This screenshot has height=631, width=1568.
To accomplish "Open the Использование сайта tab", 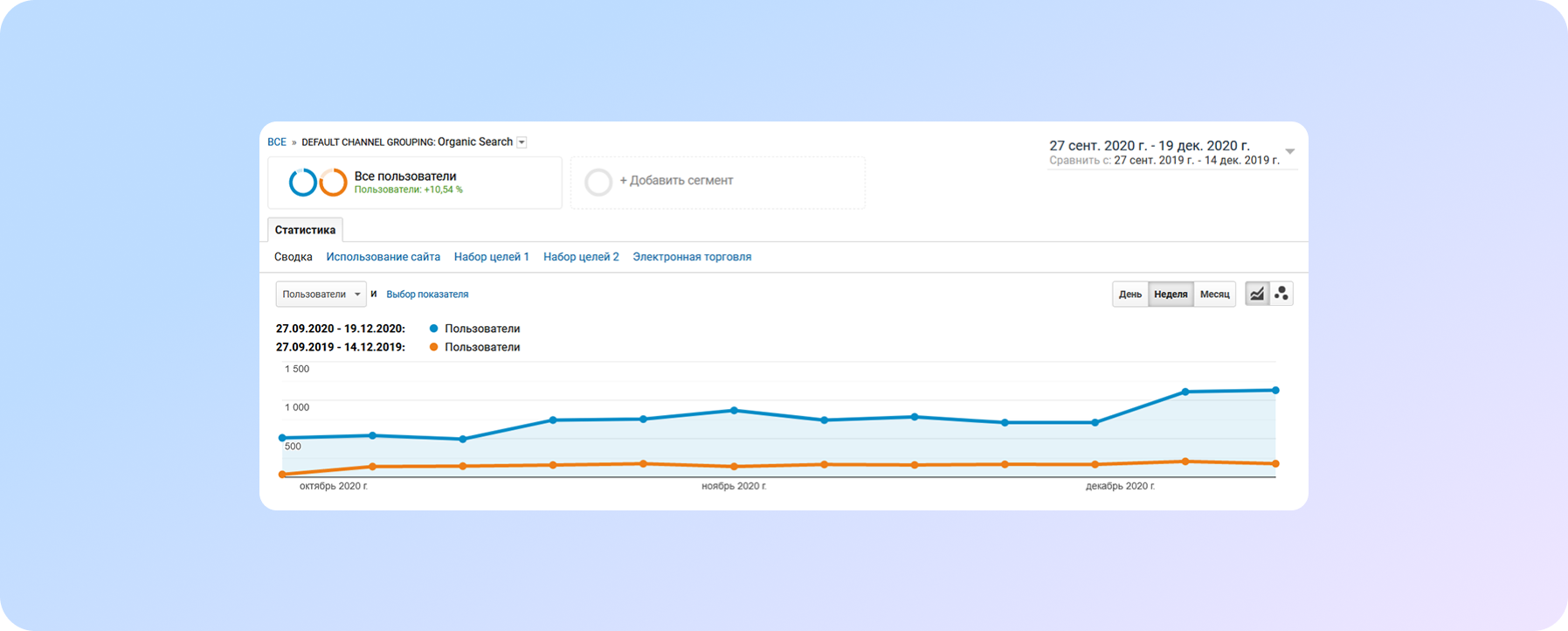I will point(383,257).
